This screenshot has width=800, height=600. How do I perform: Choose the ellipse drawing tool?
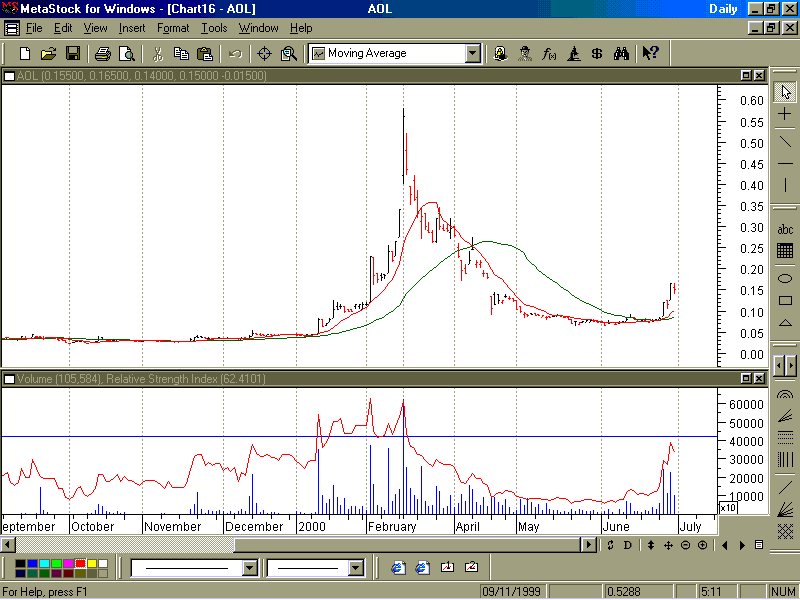tap(785, 278)
